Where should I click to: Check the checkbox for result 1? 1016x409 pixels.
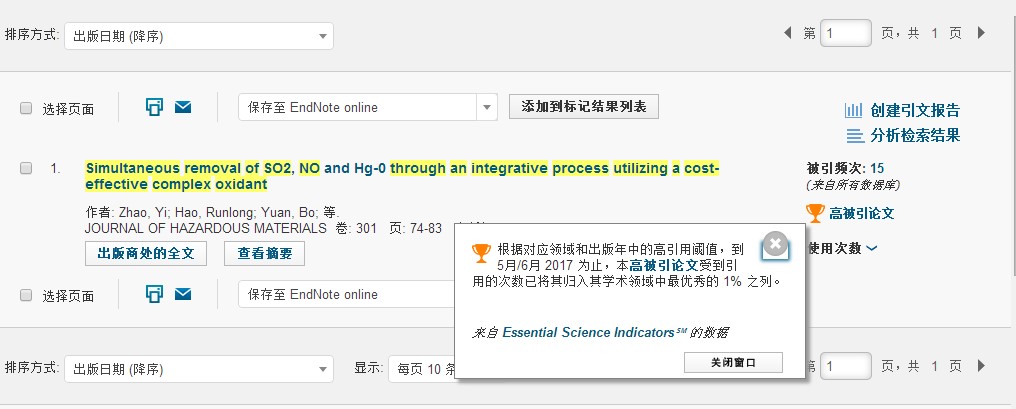pyautogui.click(x=26, y=168)
